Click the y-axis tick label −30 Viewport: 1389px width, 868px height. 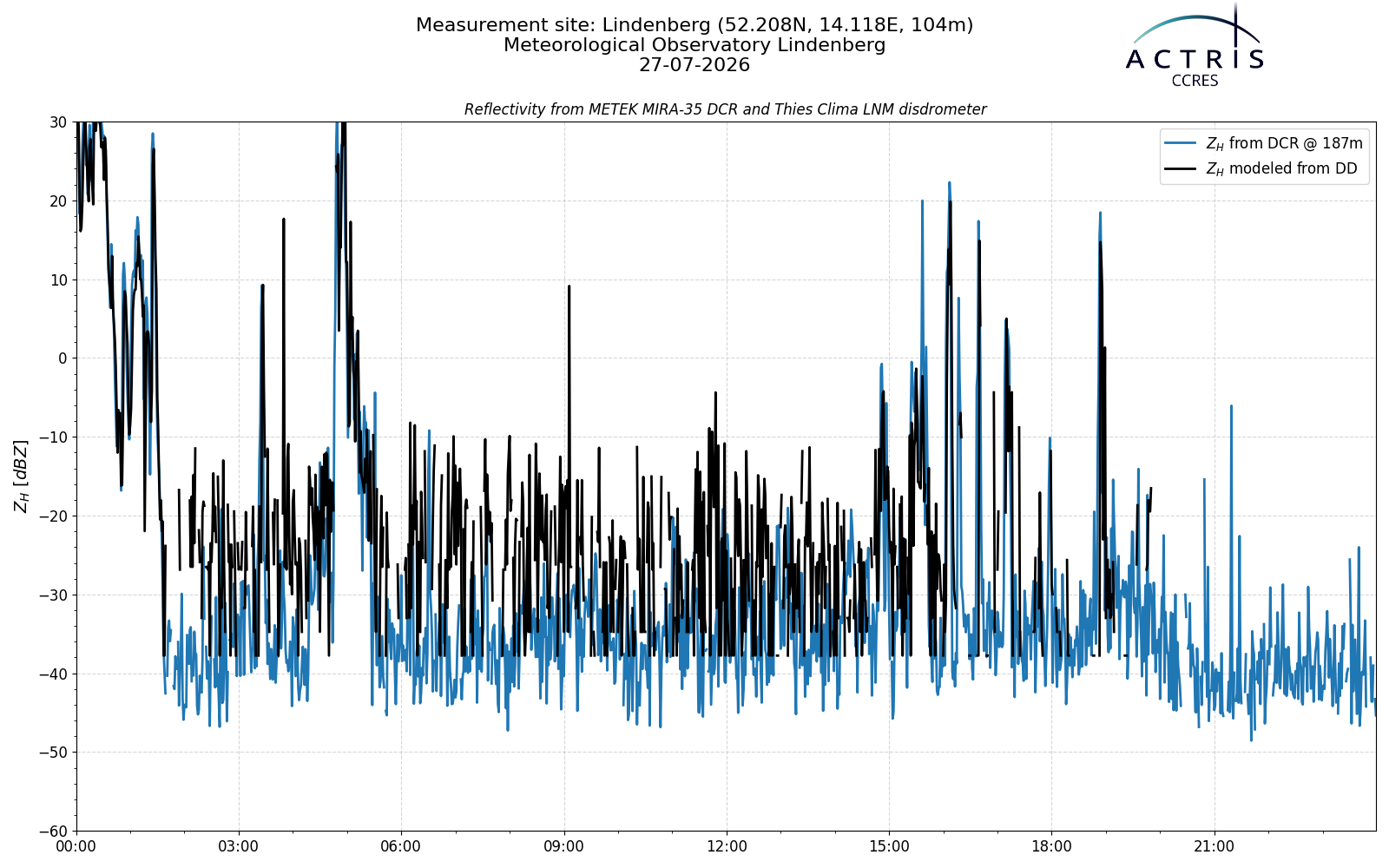(x=52, y=595)
